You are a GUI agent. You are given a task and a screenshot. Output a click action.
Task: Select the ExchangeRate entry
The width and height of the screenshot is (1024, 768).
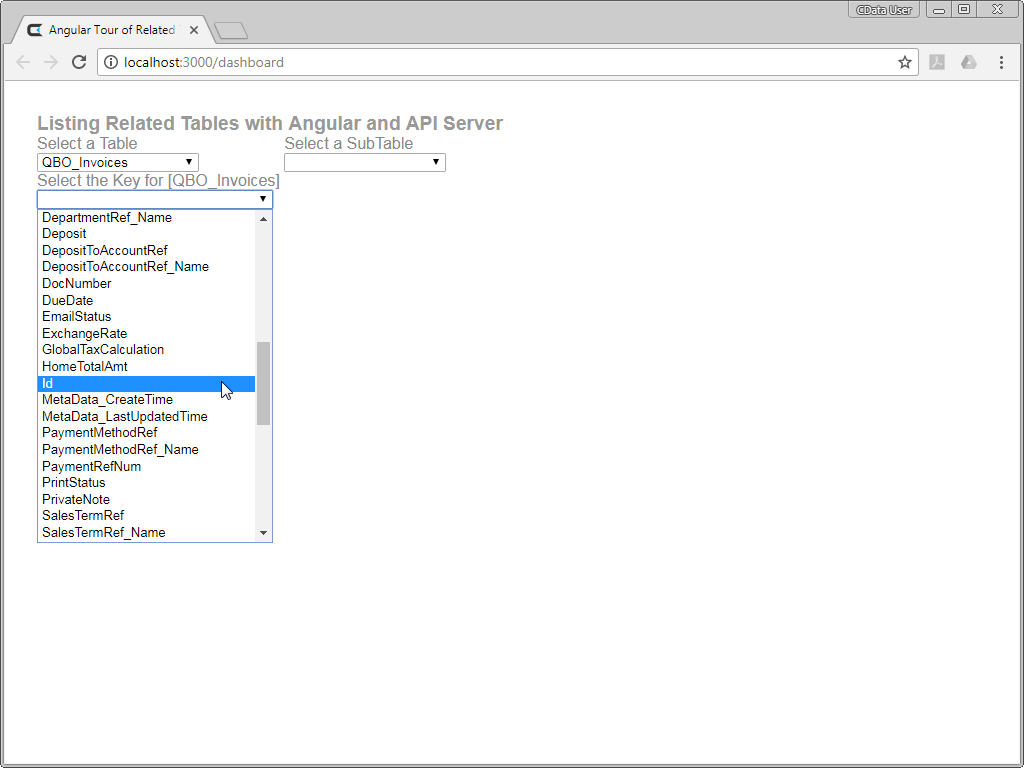146,333
